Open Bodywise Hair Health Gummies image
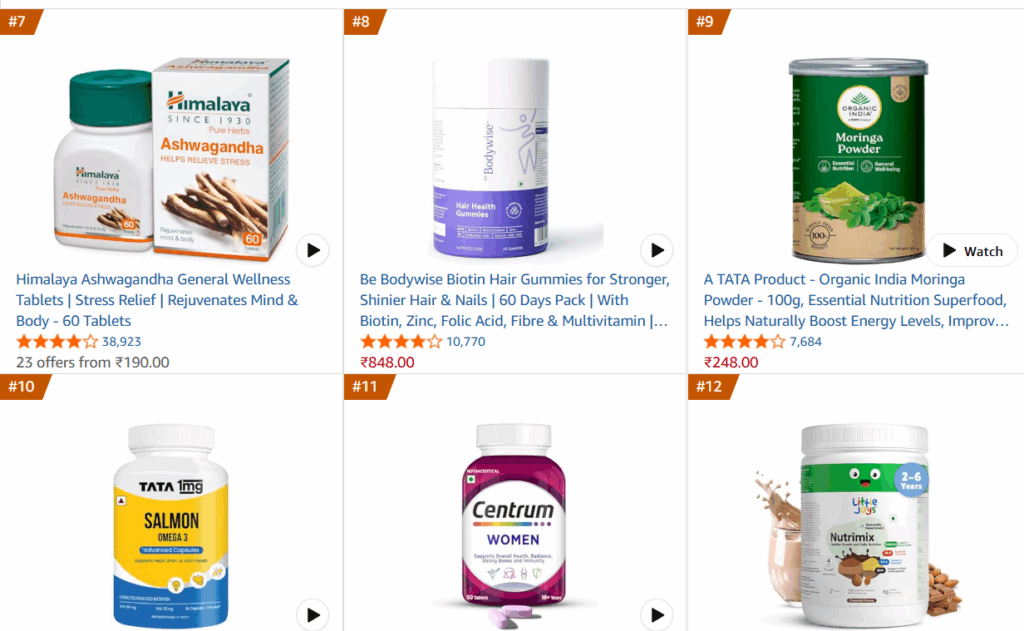This screenshot has width=1024, height=631. tap(491, 157)
